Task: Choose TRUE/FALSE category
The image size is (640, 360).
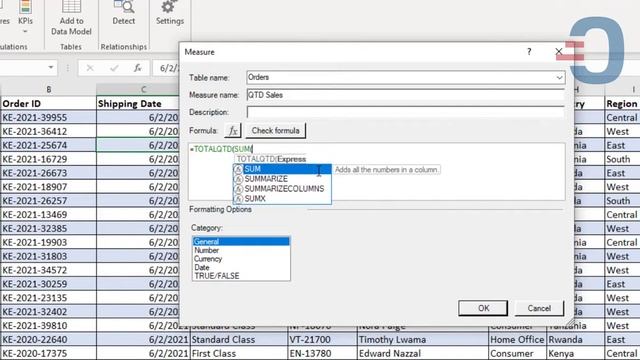Action: [x=241, y=276]
